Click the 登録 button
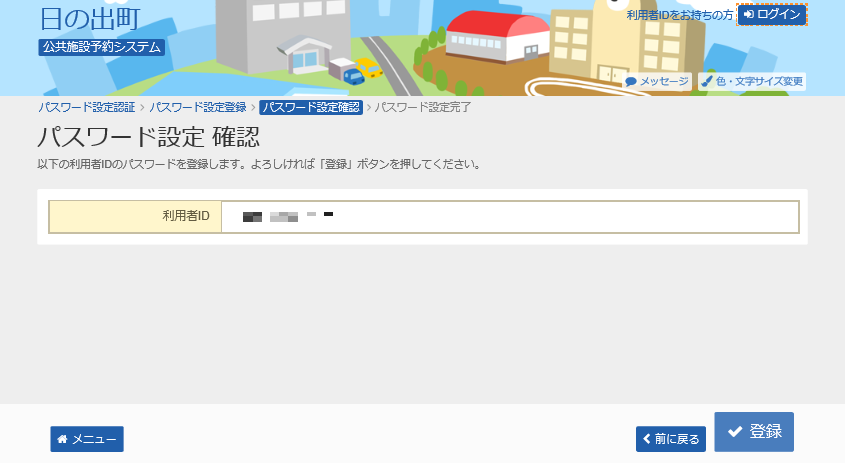 point(754,432)
